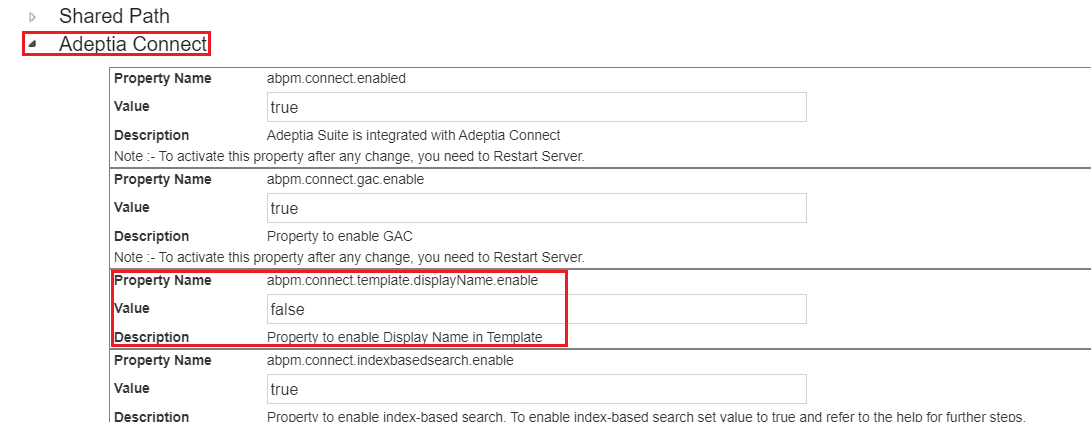
Task: Click the Restart Server note below gac.enable
Action: pyautogui.click(x=348, y=257)
